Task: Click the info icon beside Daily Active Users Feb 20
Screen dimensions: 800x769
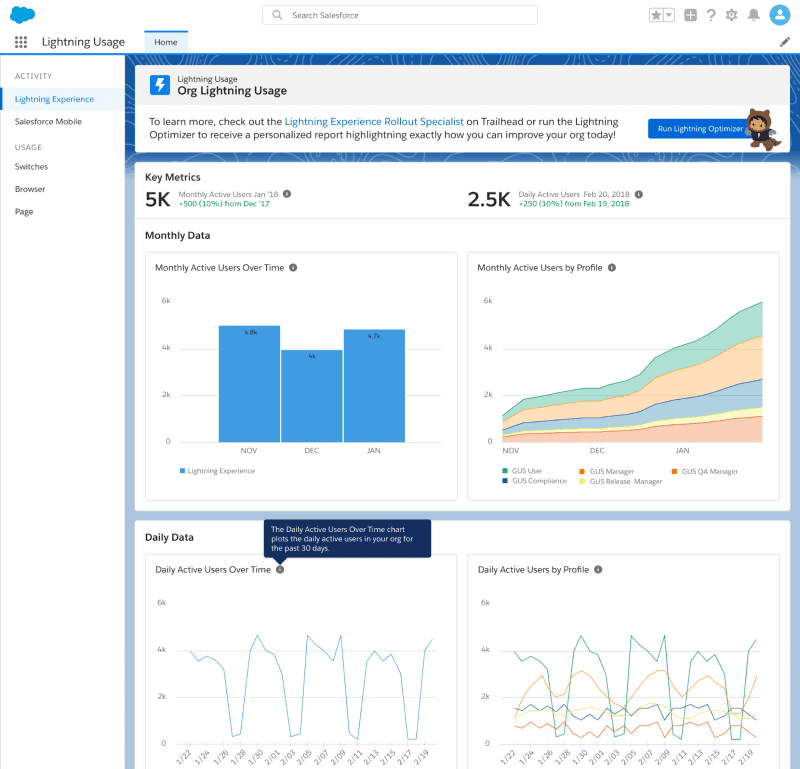Action: click(x=639, y=194)
